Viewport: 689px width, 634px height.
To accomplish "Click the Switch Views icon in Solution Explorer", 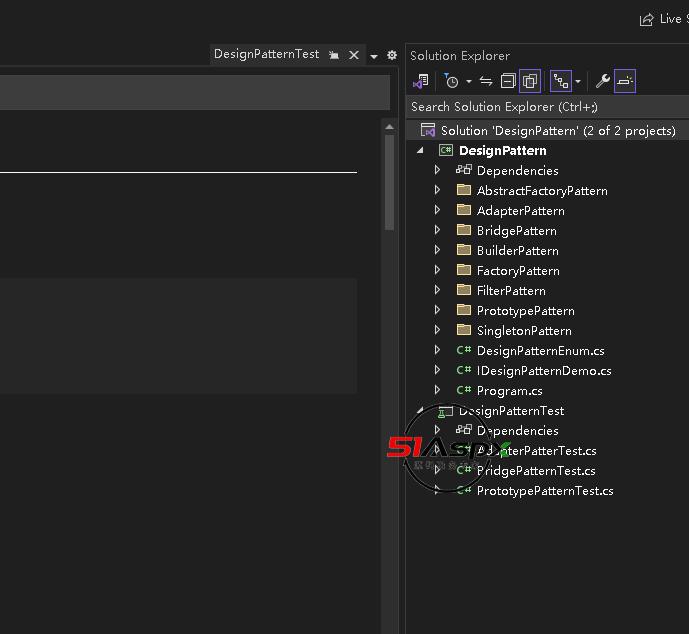I will (421, 81).
